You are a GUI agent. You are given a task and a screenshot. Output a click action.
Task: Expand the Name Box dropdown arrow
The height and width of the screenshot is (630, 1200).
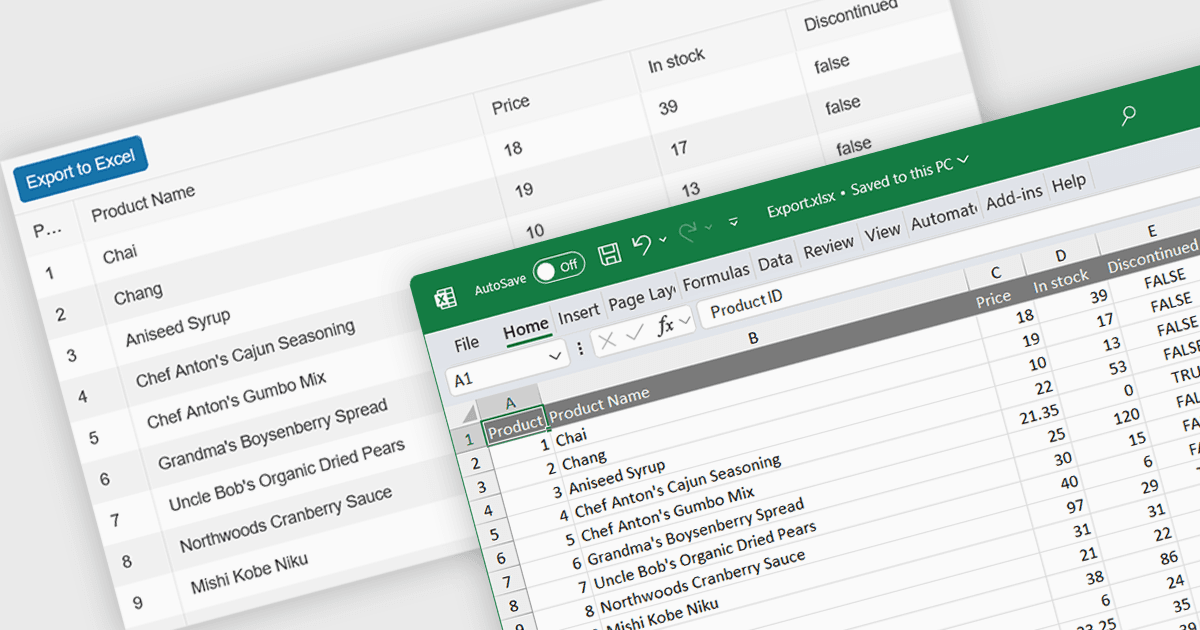pos(556,357)
